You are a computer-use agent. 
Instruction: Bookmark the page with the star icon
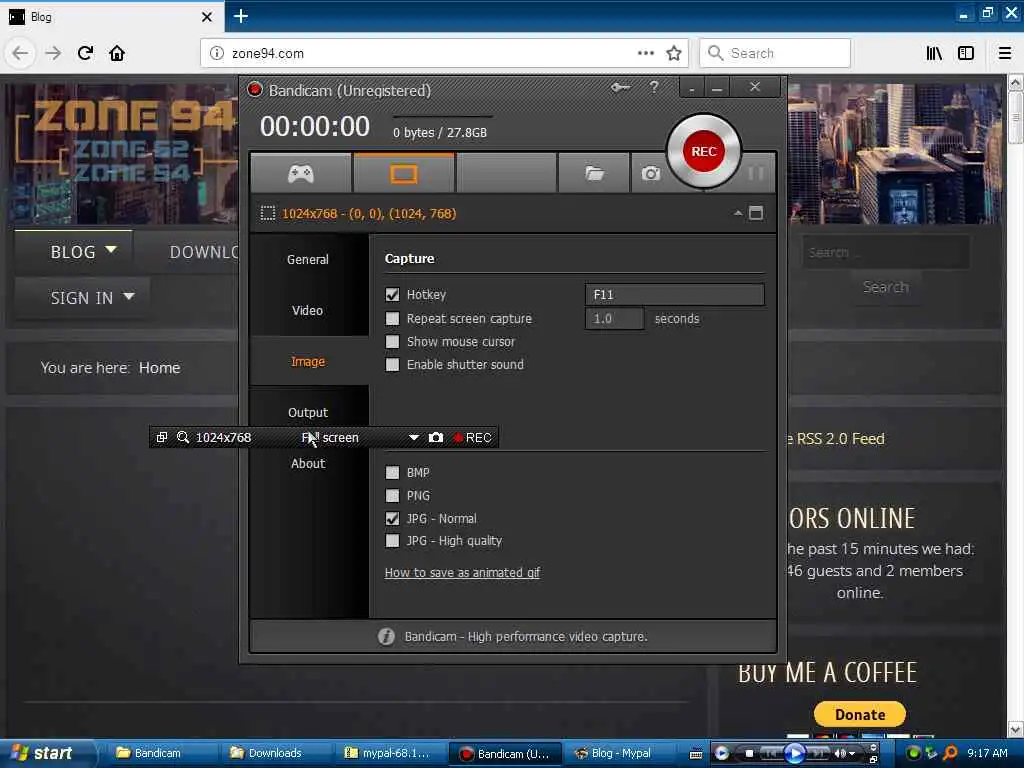click(674, 53)
